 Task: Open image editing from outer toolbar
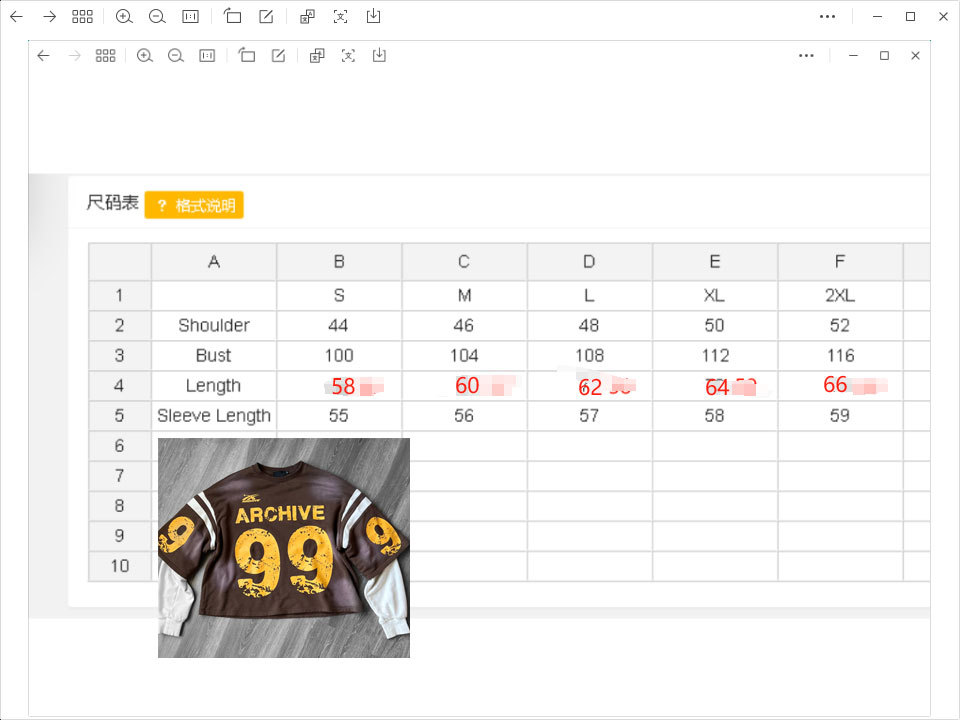(266, 17)
